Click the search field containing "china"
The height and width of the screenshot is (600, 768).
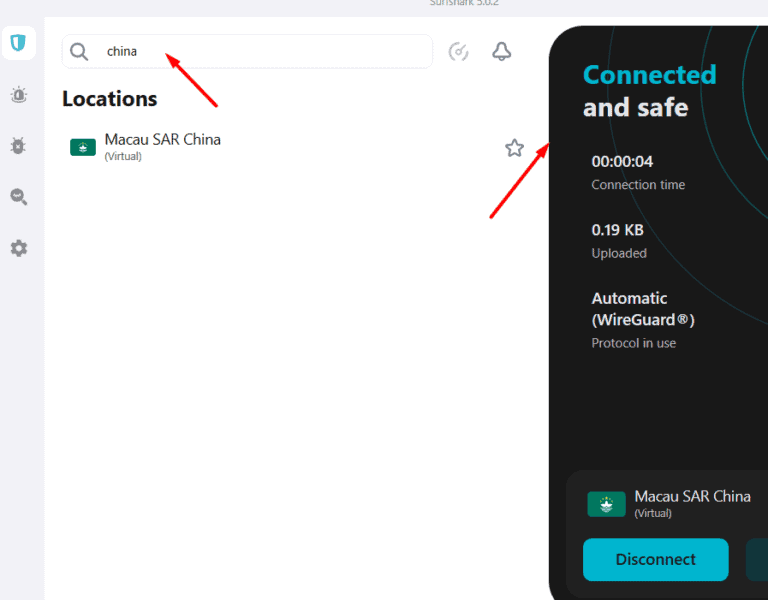click(260, 52)
